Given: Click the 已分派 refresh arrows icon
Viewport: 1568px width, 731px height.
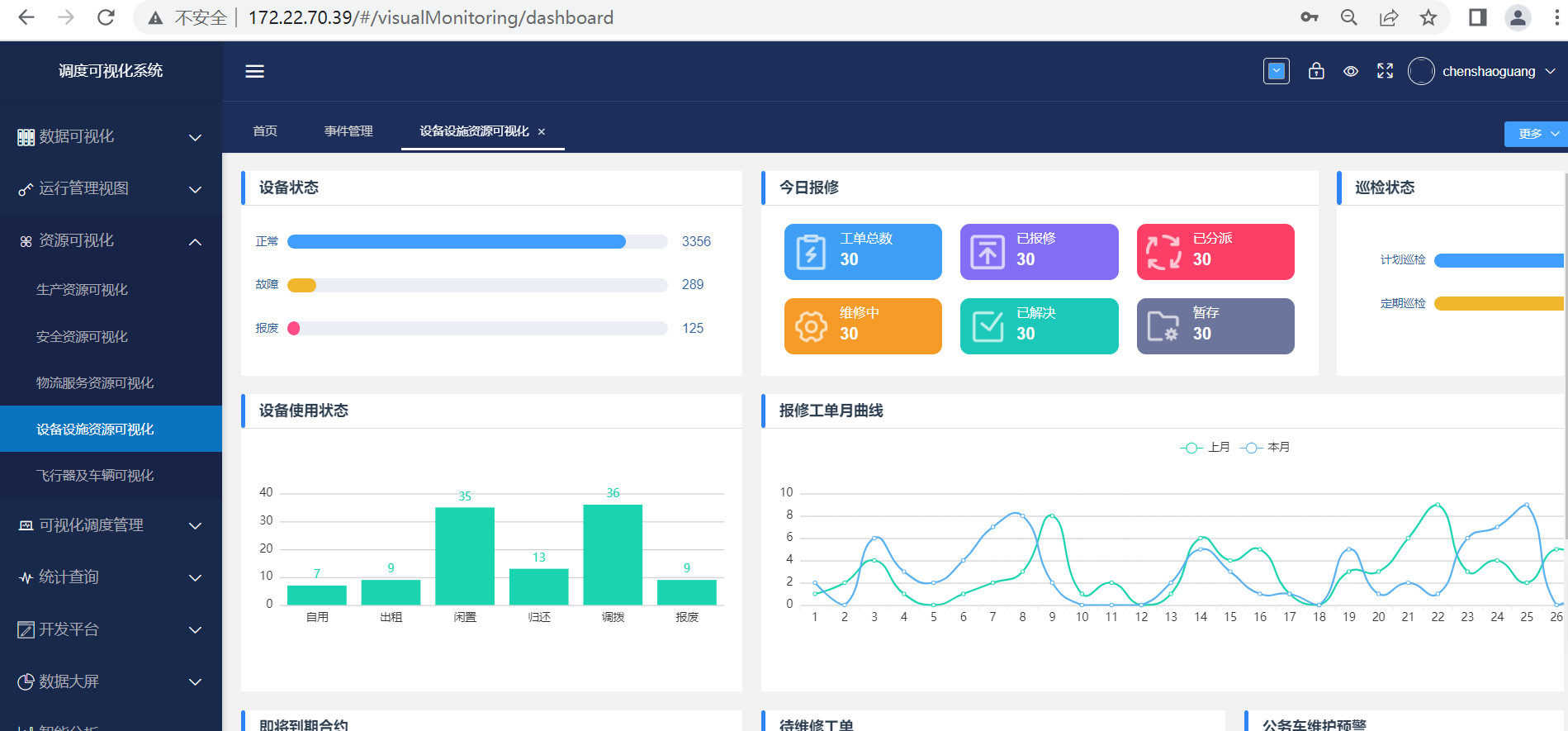Looking at the screenshot, I should (x=1163, y=252).
